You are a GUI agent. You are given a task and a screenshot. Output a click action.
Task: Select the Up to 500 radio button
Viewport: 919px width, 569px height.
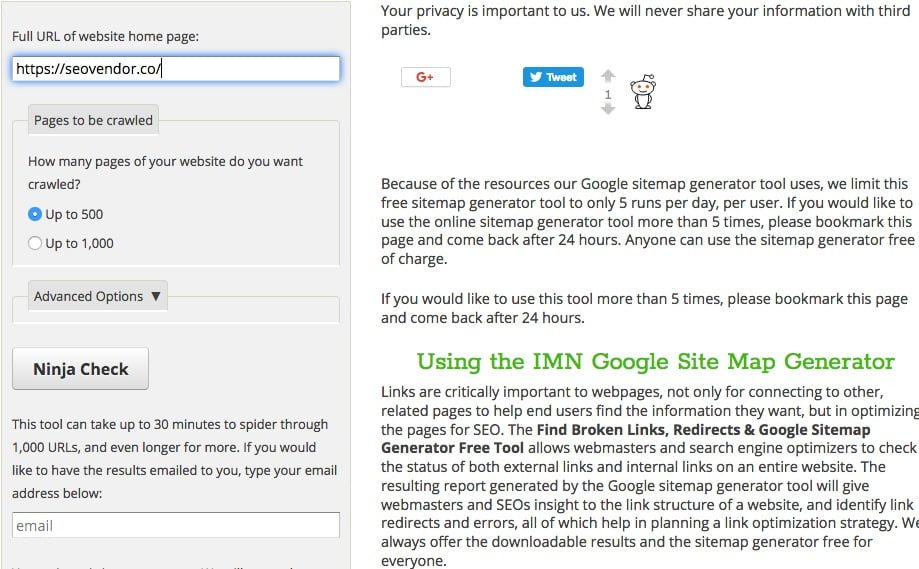(36, 214)
